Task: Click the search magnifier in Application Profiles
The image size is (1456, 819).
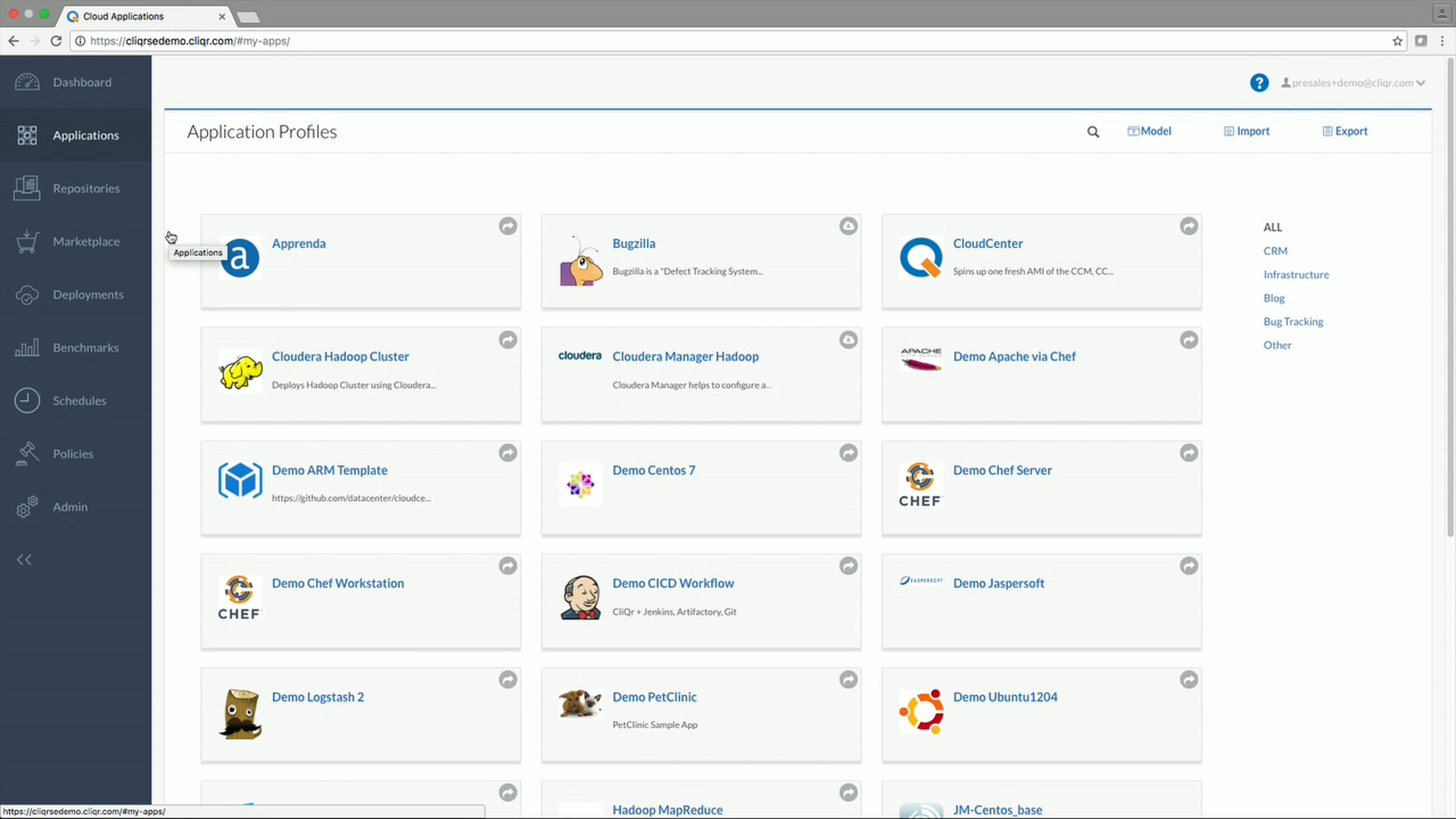Action: pyautogui.click(x=1093, y=132)
